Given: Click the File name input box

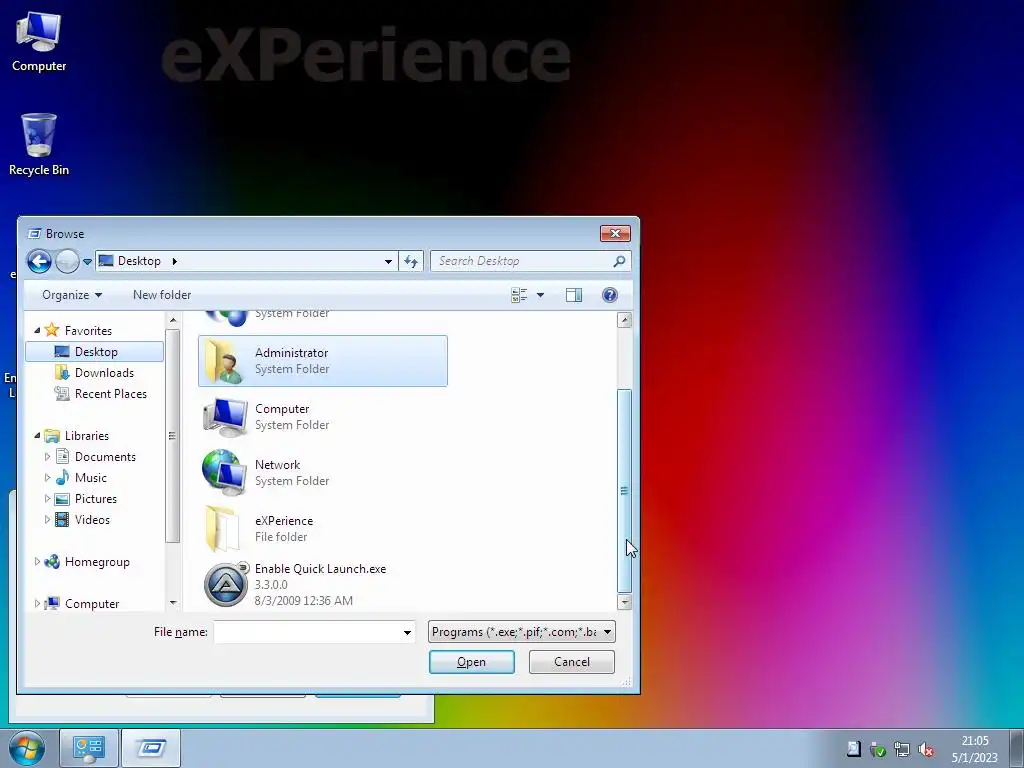Looking at the screenshot, I should (307, 632).
